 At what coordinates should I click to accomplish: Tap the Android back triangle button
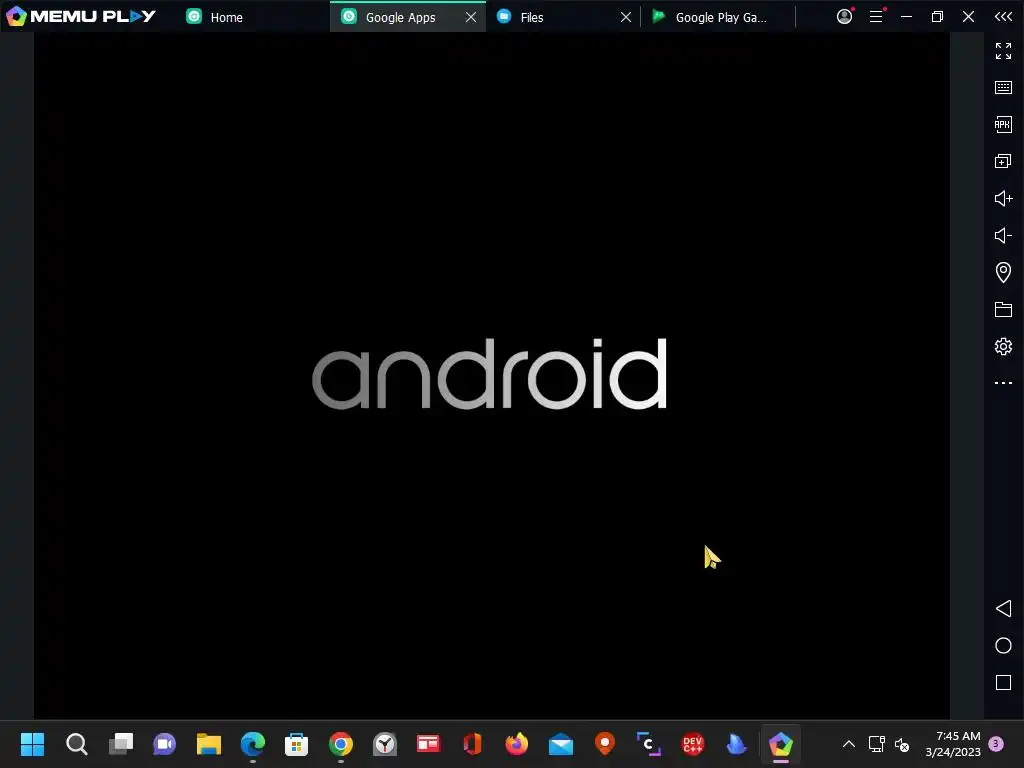point(1003,609)
